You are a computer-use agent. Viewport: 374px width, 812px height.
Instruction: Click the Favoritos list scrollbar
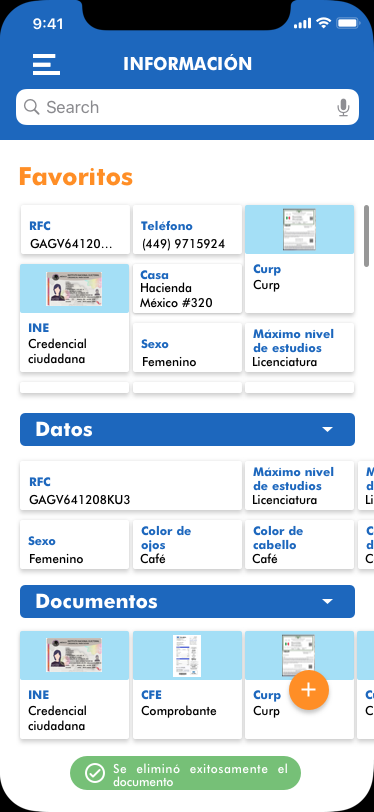(366, 236)
